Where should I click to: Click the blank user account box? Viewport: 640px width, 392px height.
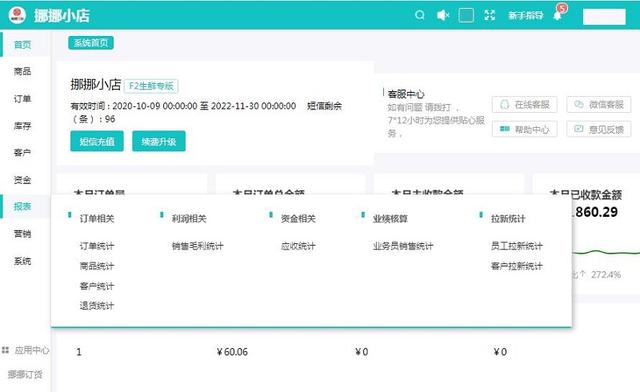click(x=604, y=17)
